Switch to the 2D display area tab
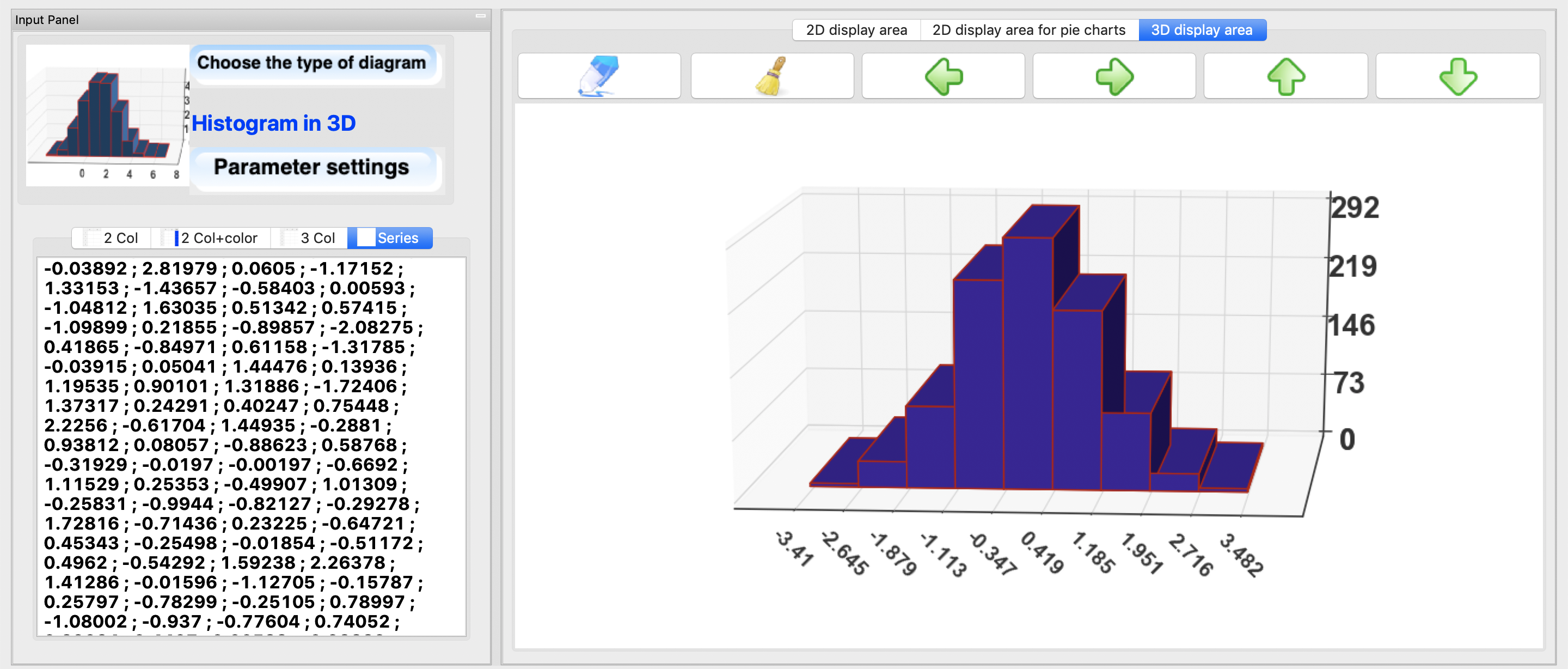The image size is (1568, 669). click(x=856, y=30)
